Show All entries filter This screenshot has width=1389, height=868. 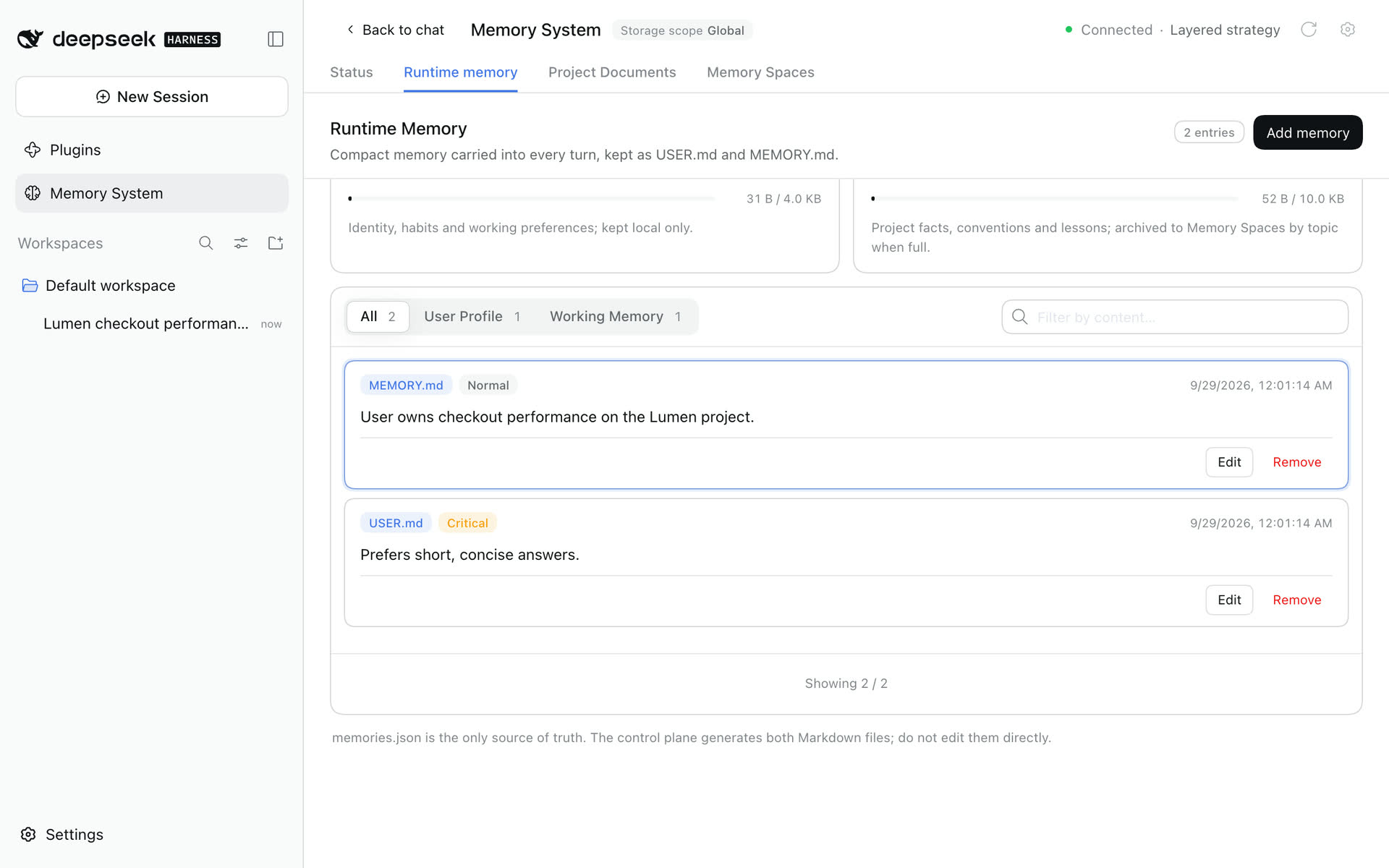pyautogui.click(x=378, y=317)
